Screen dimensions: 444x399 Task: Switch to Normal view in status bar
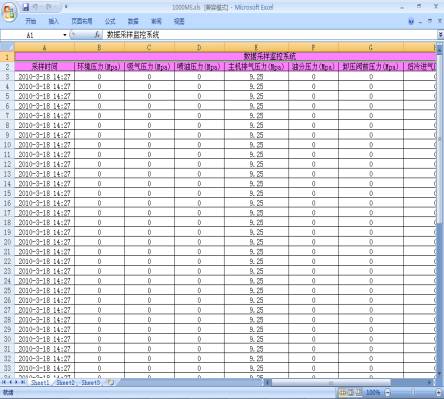(x=343, y=392)
